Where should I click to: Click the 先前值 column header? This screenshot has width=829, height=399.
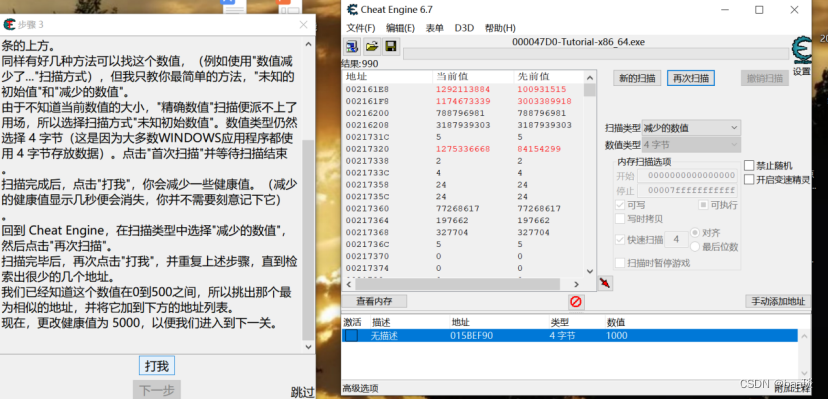click(x=549, y=77)
